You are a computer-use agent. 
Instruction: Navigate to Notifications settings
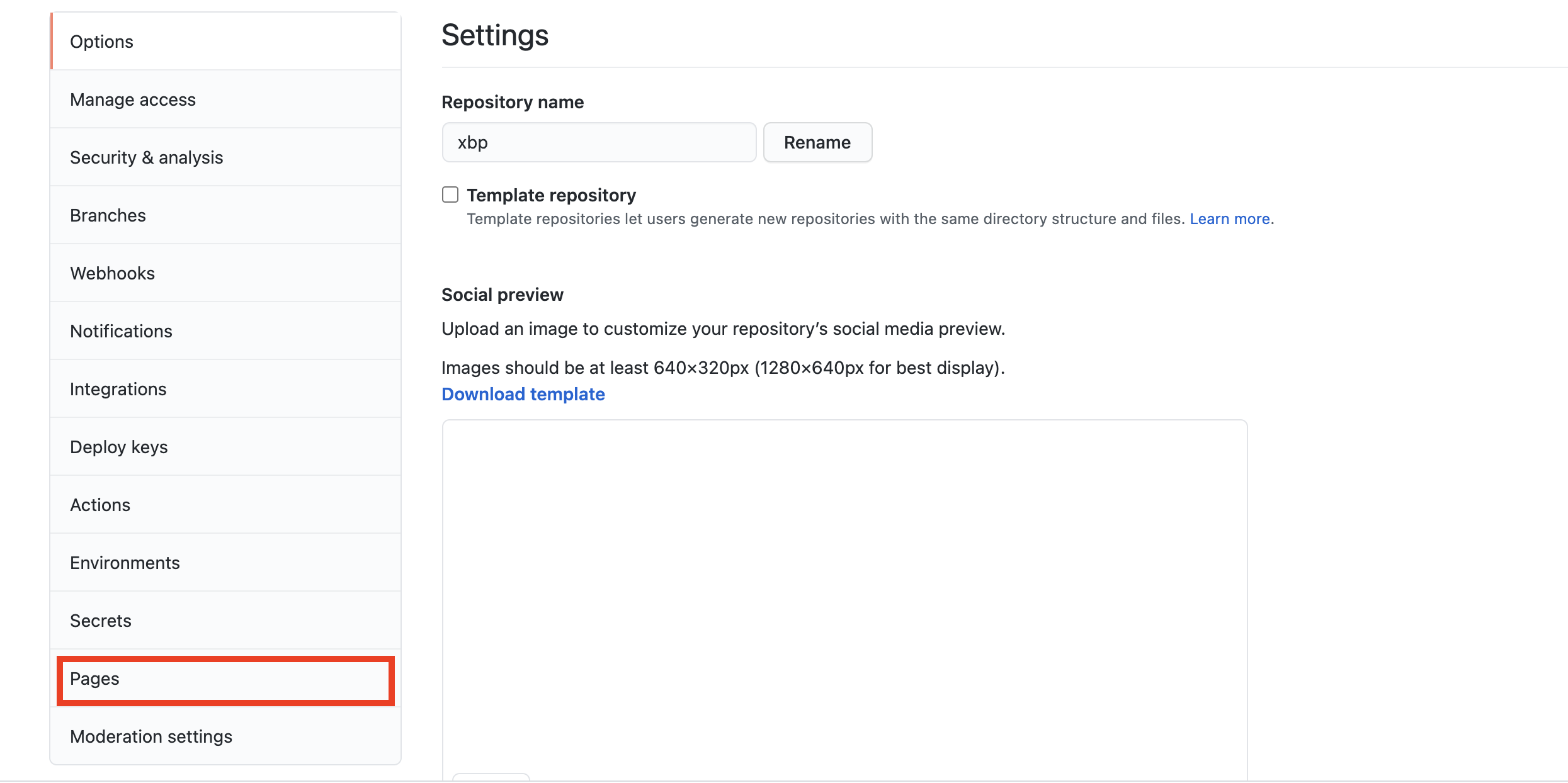(x=121, y=331)
